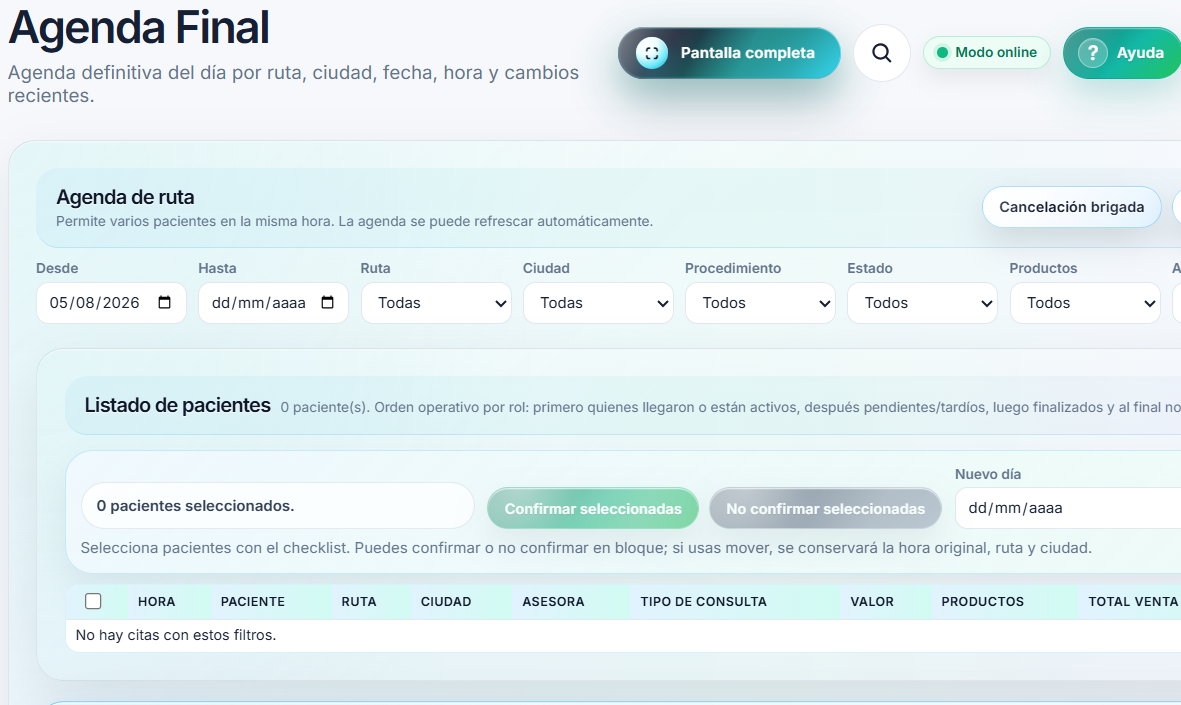
Task: Click the HORA column header
Action: 157,602
